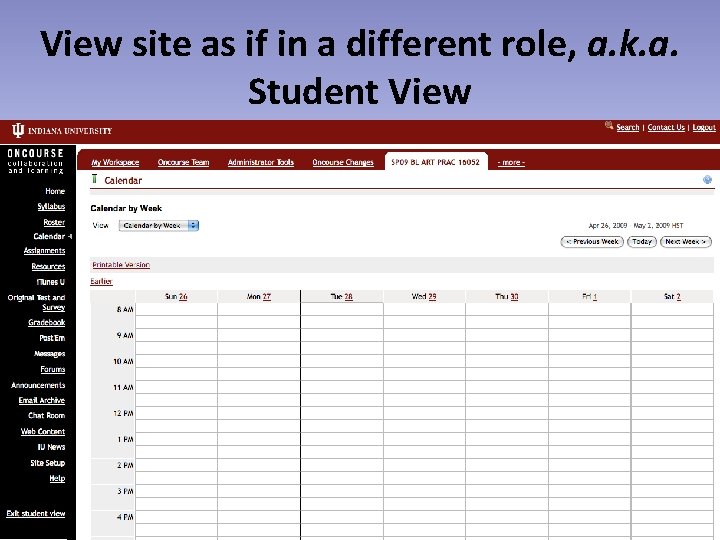This screenshot has width=720, height=540.
Task: Open IU News in sidebar
Action: coord(51,447)
